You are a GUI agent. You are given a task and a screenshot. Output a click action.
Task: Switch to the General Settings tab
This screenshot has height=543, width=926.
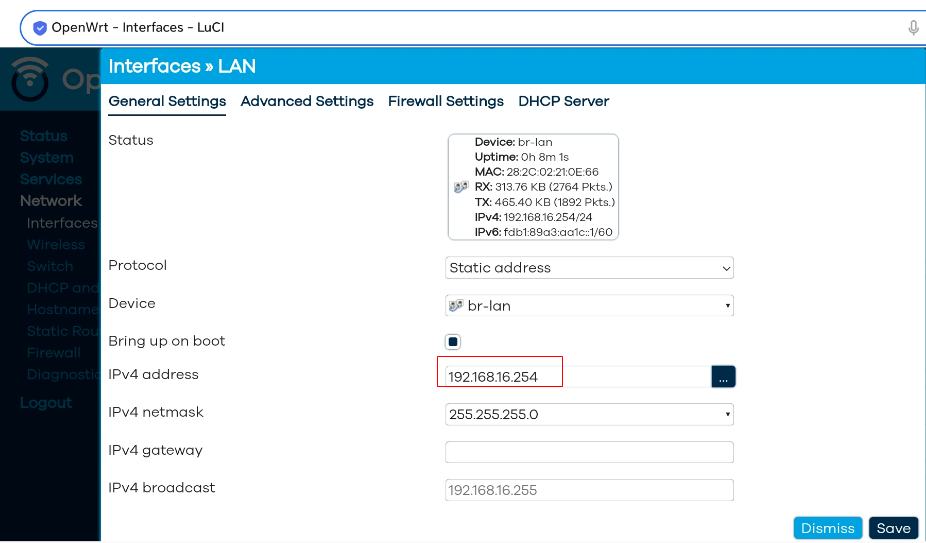coord(167,101)
